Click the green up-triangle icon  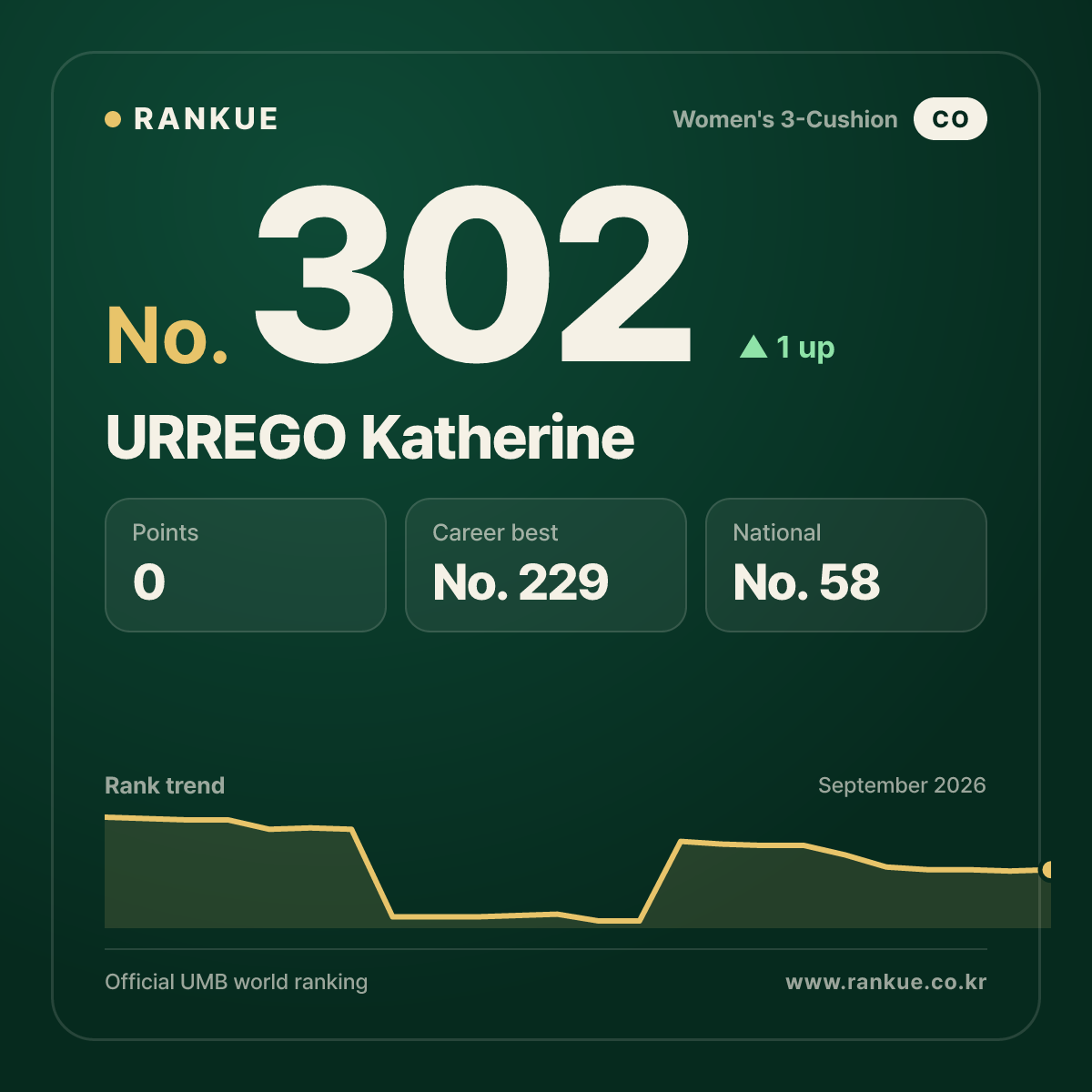click(753, 347)
